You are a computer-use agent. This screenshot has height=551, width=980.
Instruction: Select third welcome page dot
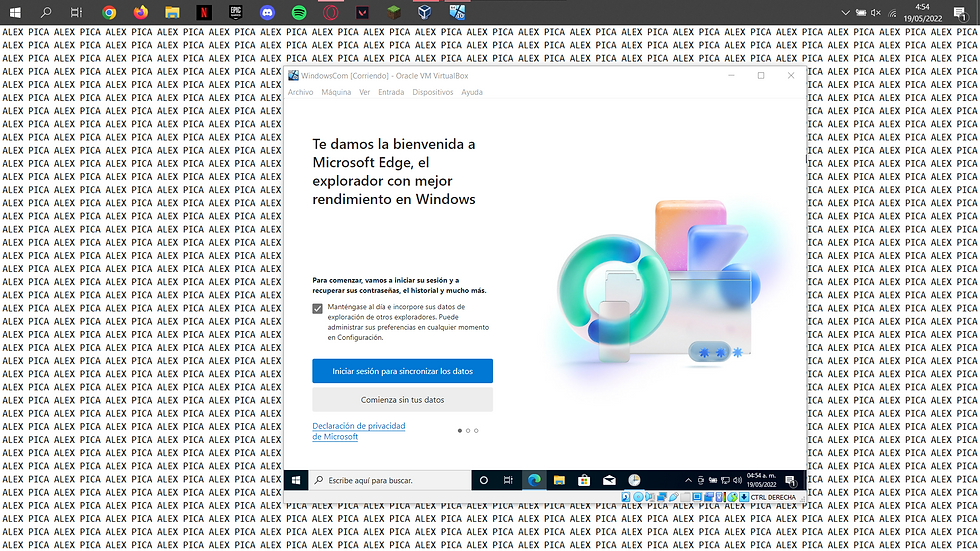[x=476, y=430]
